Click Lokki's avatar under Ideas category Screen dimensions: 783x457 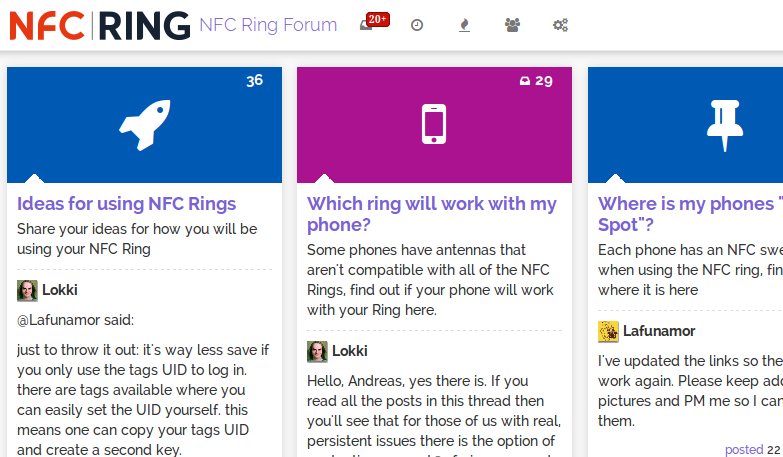point(27,290)
